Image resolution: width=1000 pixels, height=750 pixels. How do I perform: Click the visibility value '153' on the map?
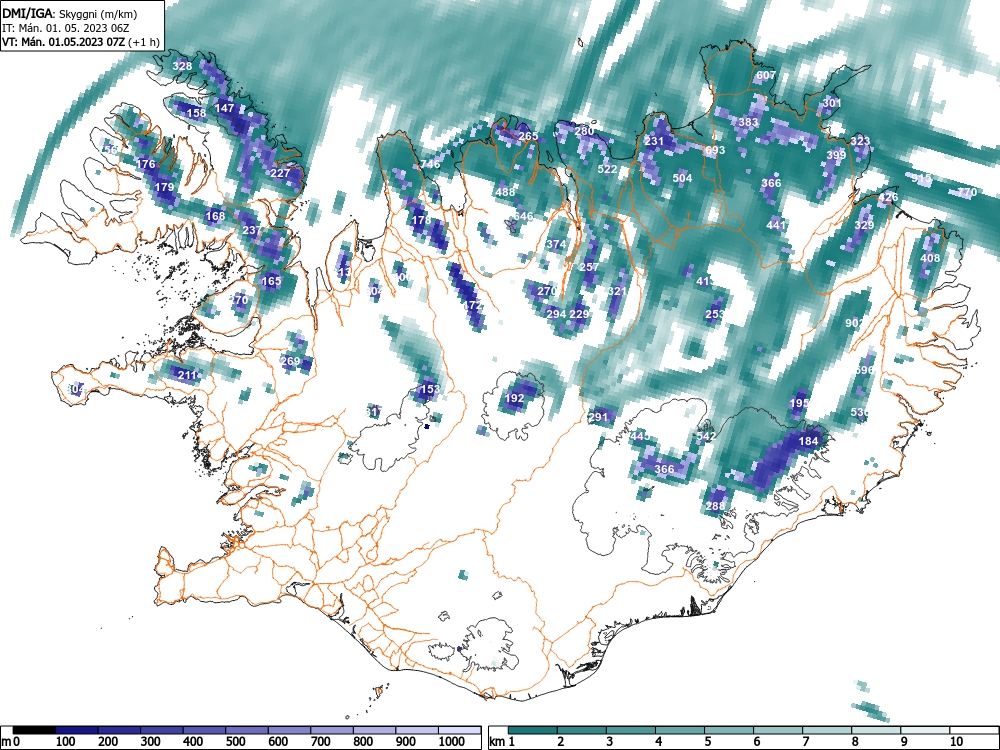click(x=430, y=389)
